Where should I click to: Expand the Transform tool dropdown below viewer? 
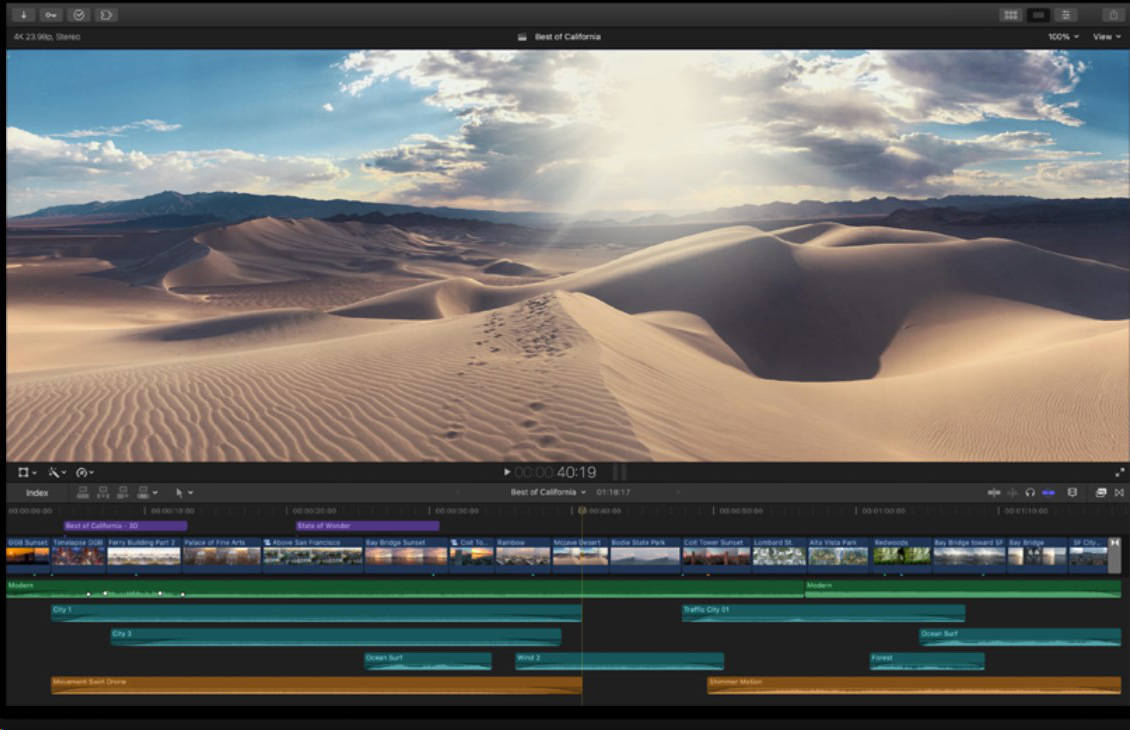(x=27, y=472)
